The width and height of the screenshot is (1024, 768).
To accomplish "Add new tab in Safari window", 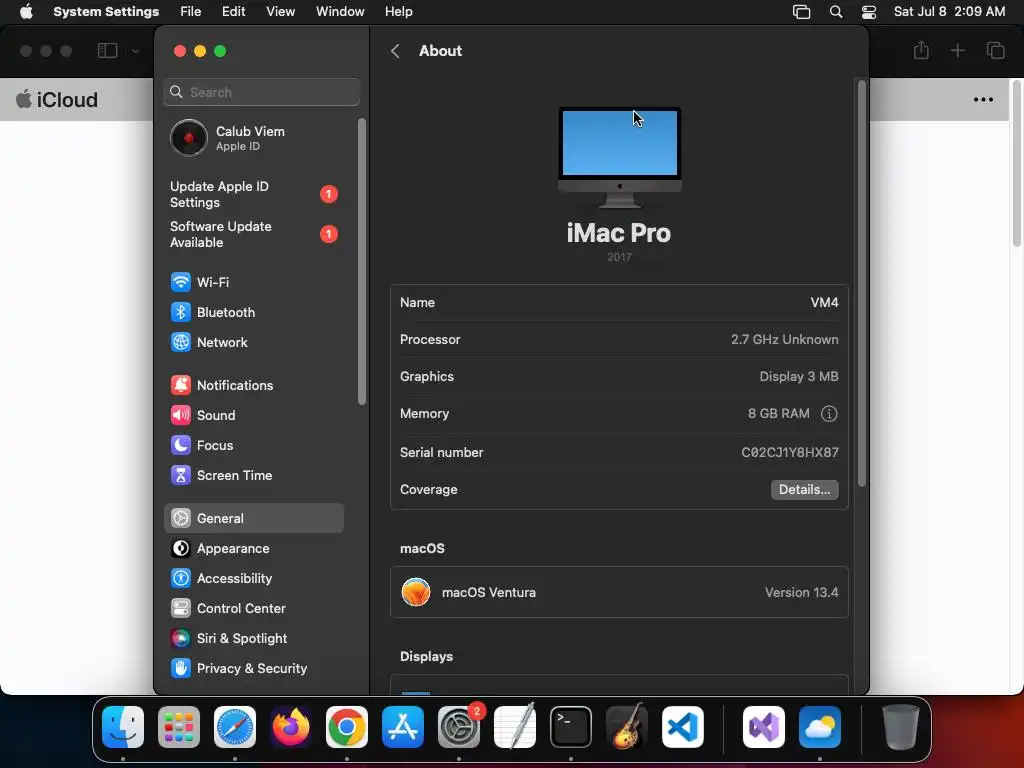I will tap(957, 50).
